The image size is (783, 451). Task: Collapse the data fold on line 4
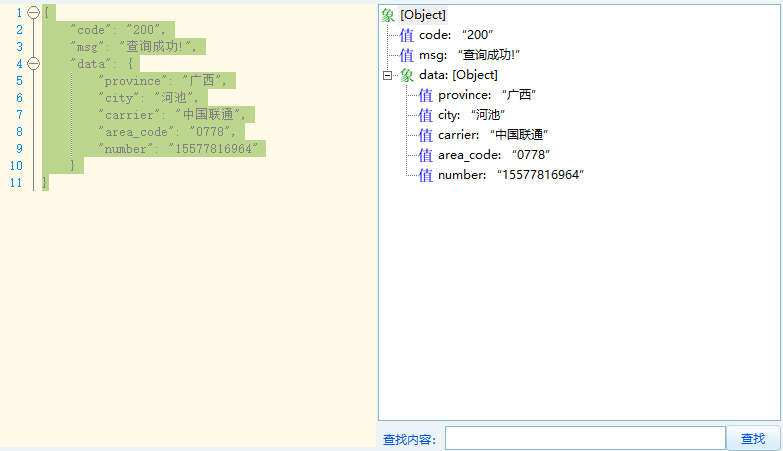[33, 64]
